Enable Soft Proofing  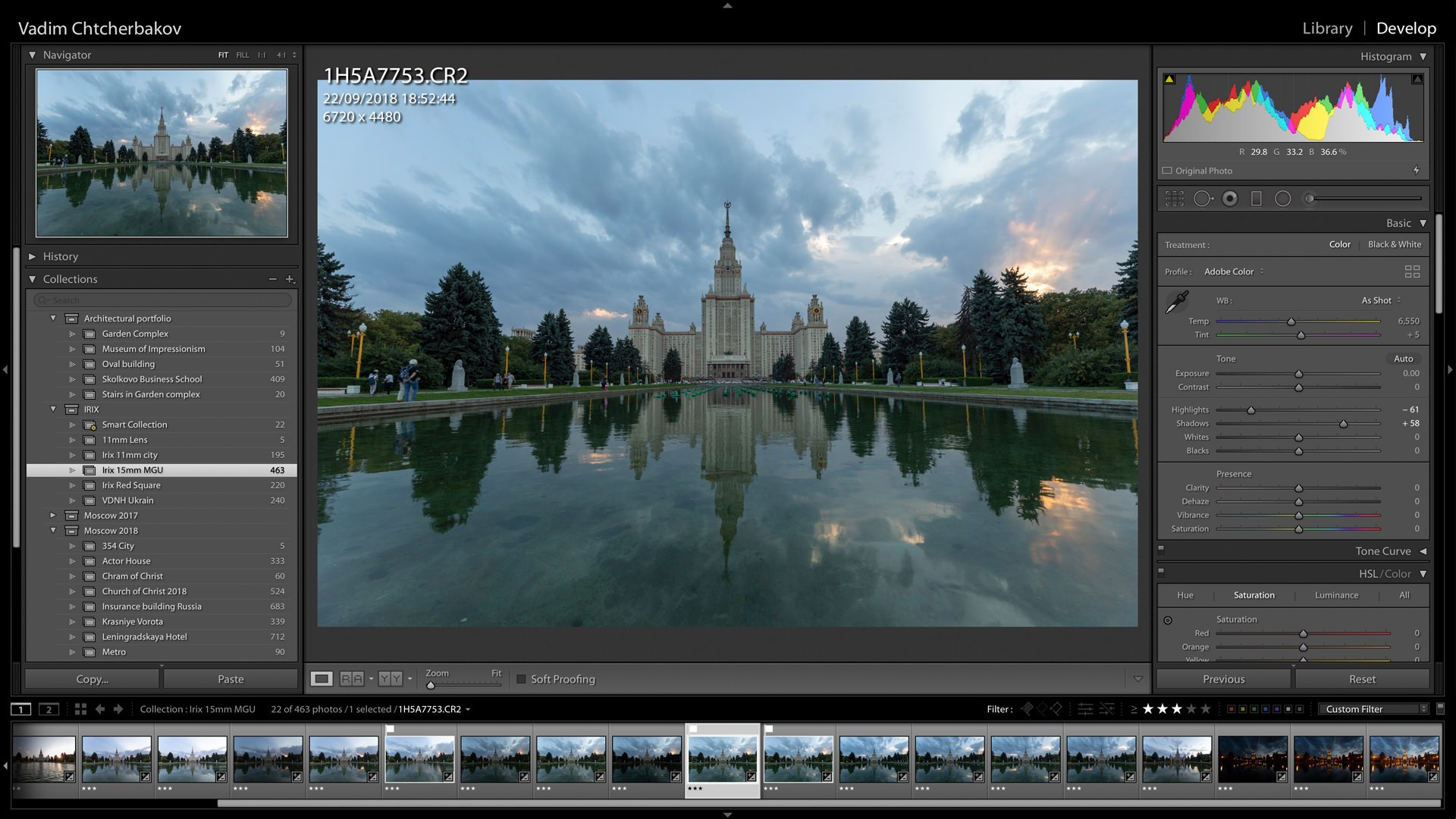521,679
